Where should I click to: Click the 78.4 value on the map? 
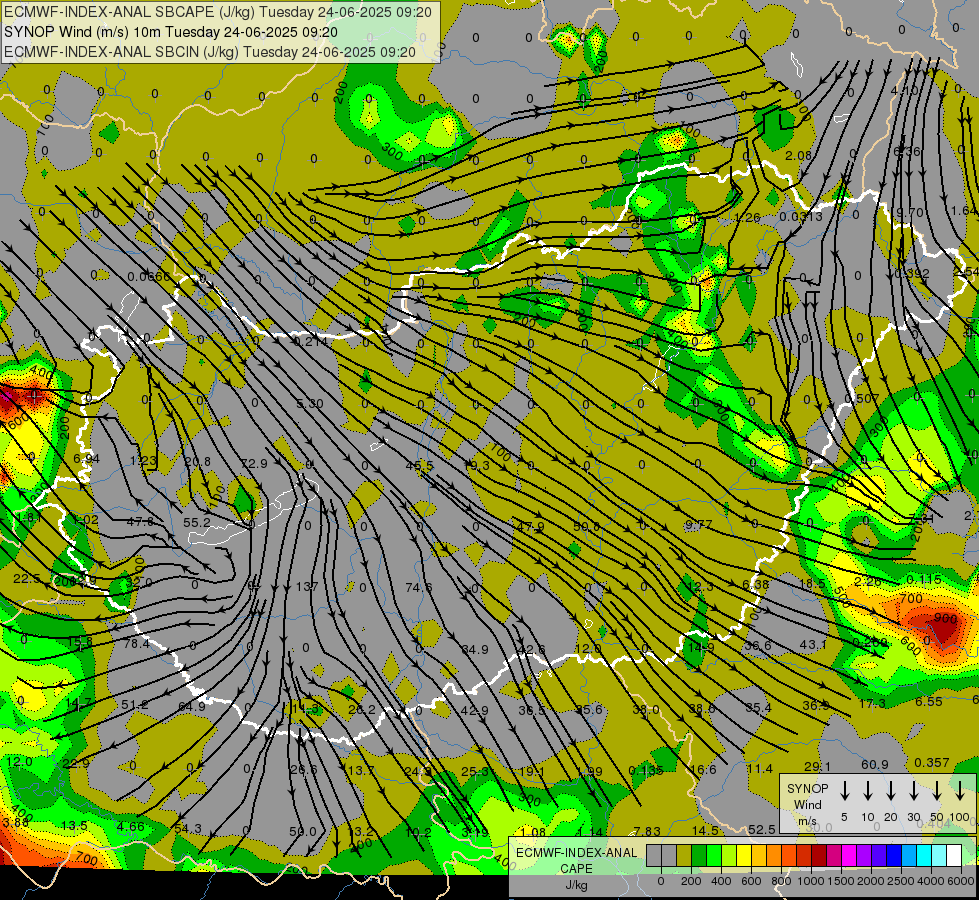(136, 643)
